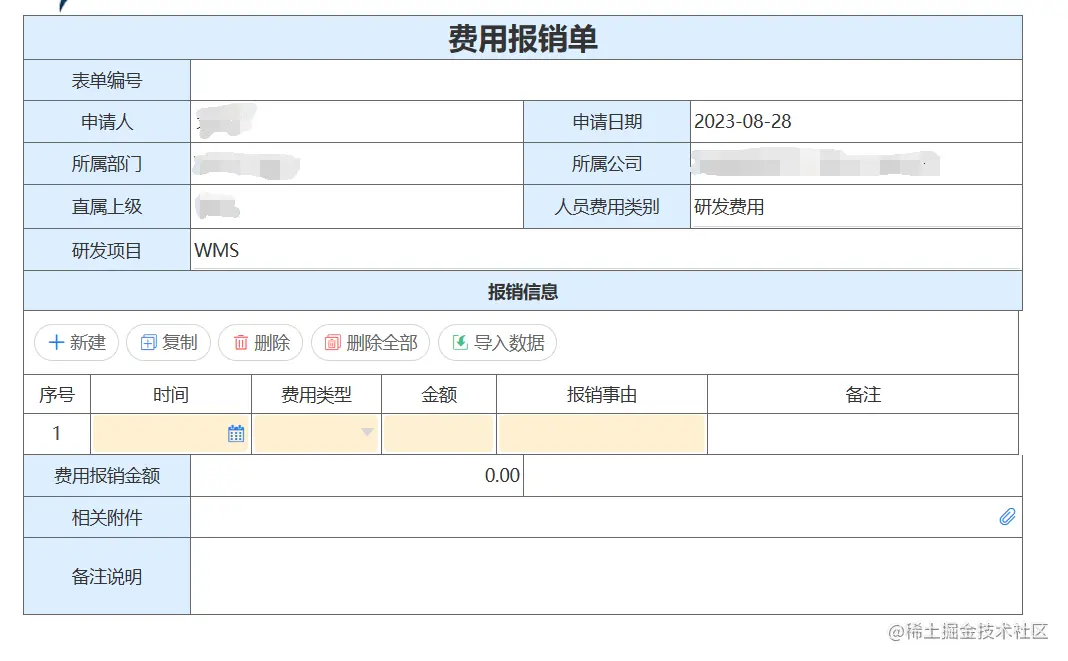Viewport: 1068px width, 661px height.
Task: Expand the 费用类型 dropdown arrow in row 1
Action: click(x=367, y=432)
